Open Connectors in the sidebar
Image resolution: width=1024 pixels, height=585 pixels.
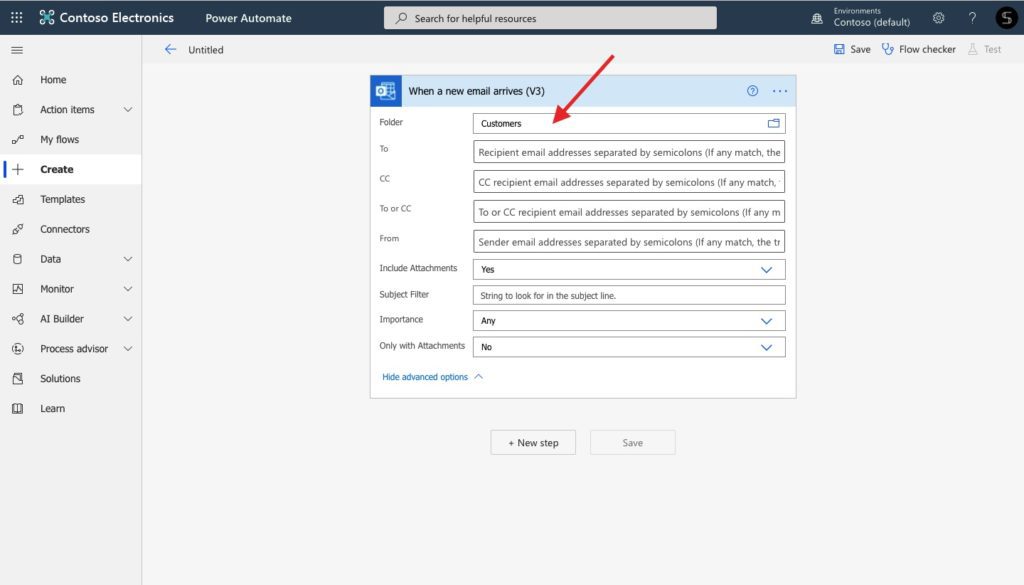65,229
